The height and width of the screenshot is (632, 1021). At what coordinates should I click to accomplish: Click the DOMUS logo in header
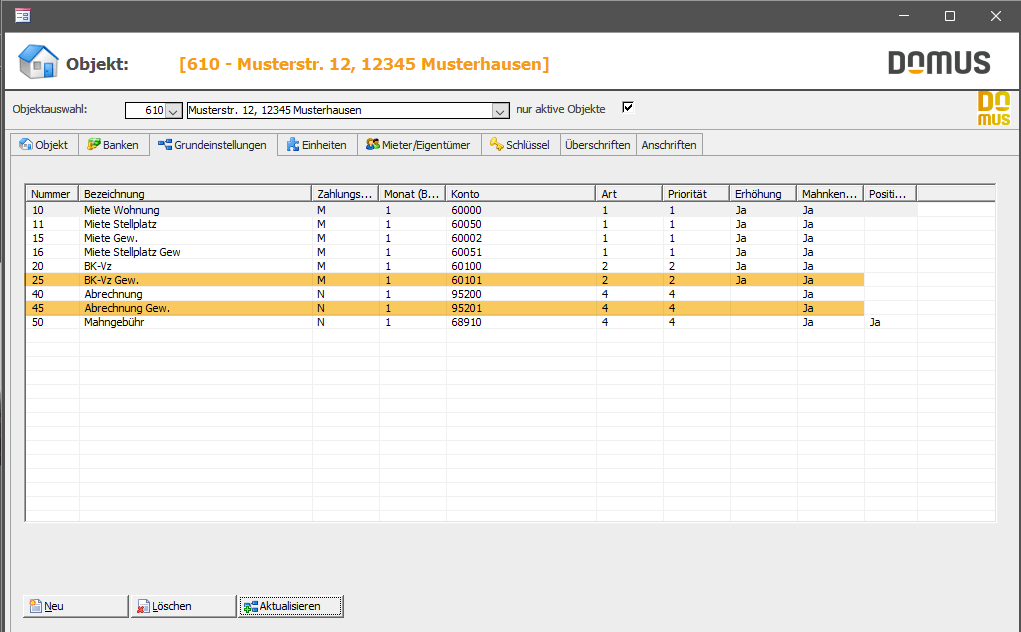939,63
